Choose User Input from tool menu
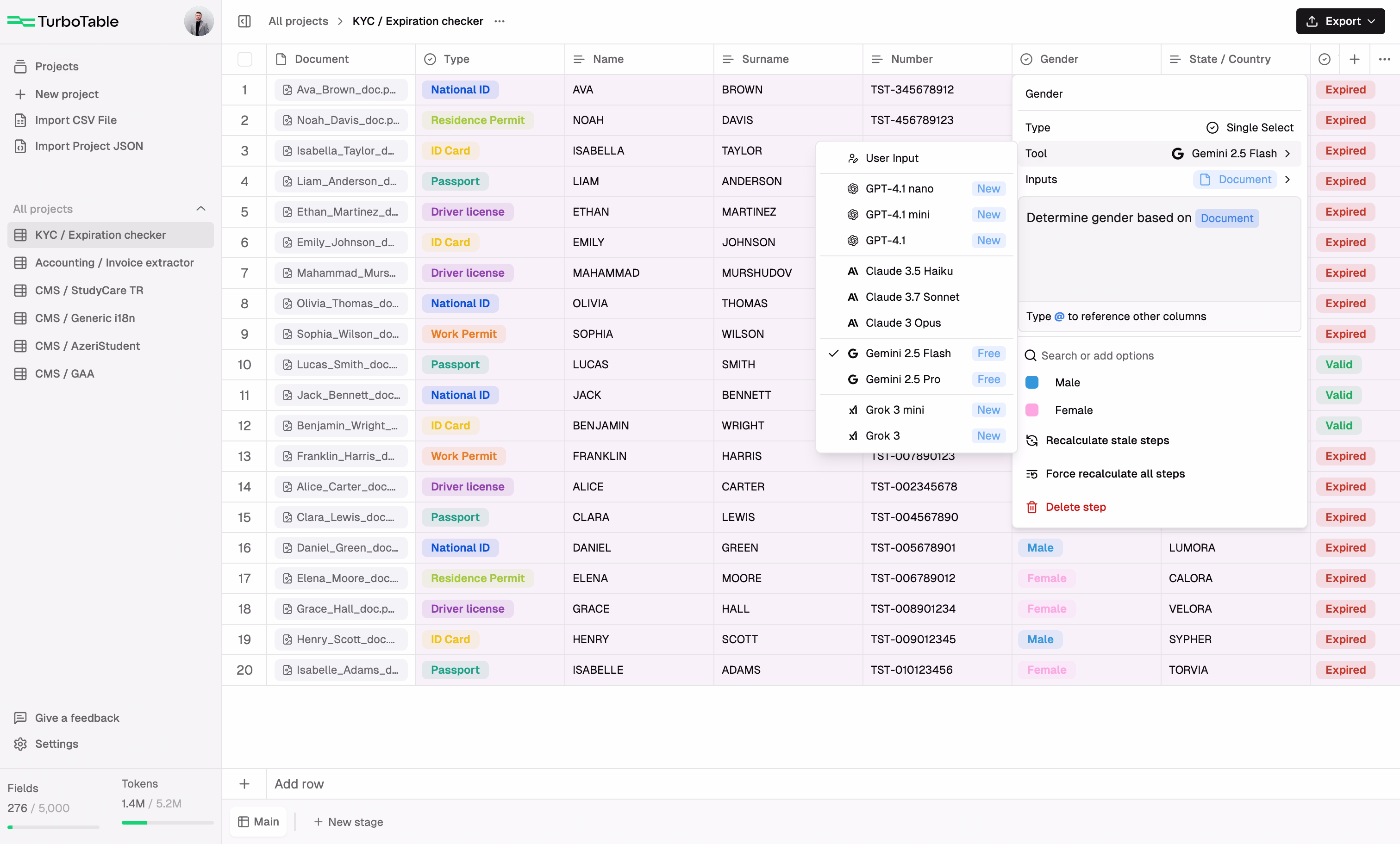The height and width of the screenshot is (844, 1400). click(x=917, y=158)
